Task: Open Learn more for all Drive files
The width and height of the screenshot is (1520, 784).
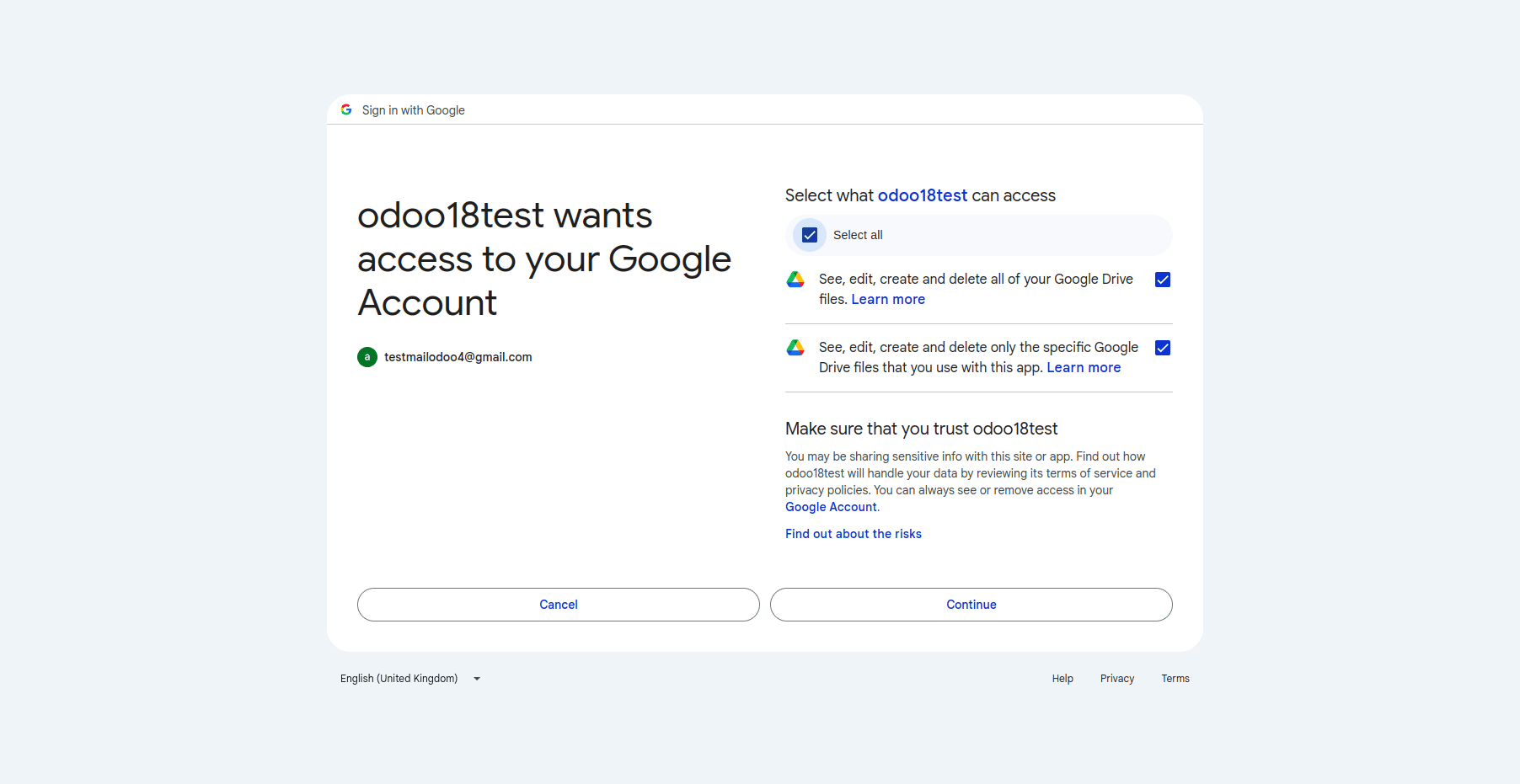Action: click(x=888, y=300)
